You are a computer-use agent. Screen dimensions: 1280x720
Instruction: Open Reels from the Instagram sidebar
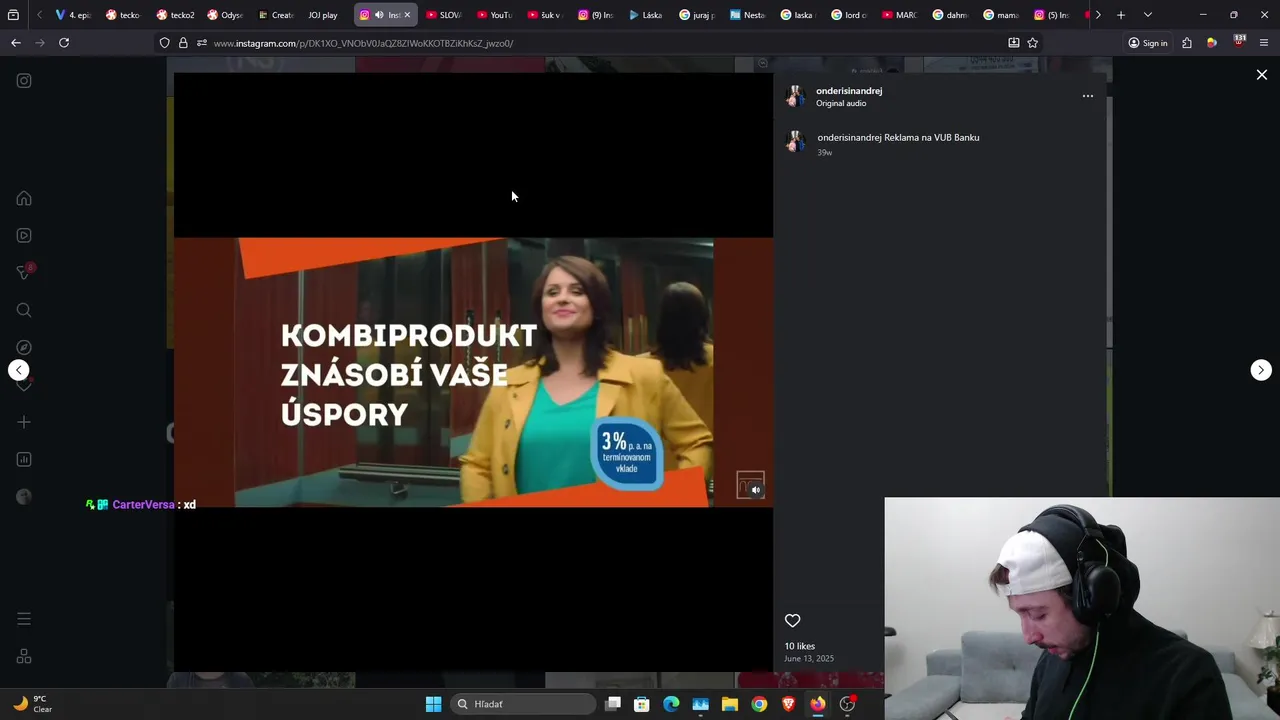[x=24, y=235]
